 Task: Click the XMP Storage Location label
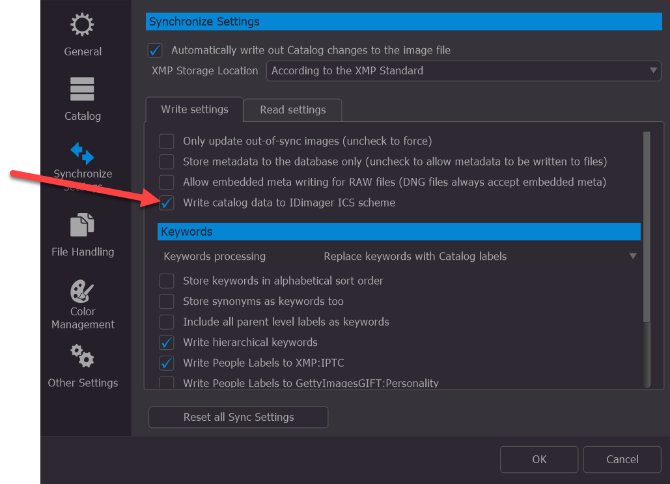point(205,70)
